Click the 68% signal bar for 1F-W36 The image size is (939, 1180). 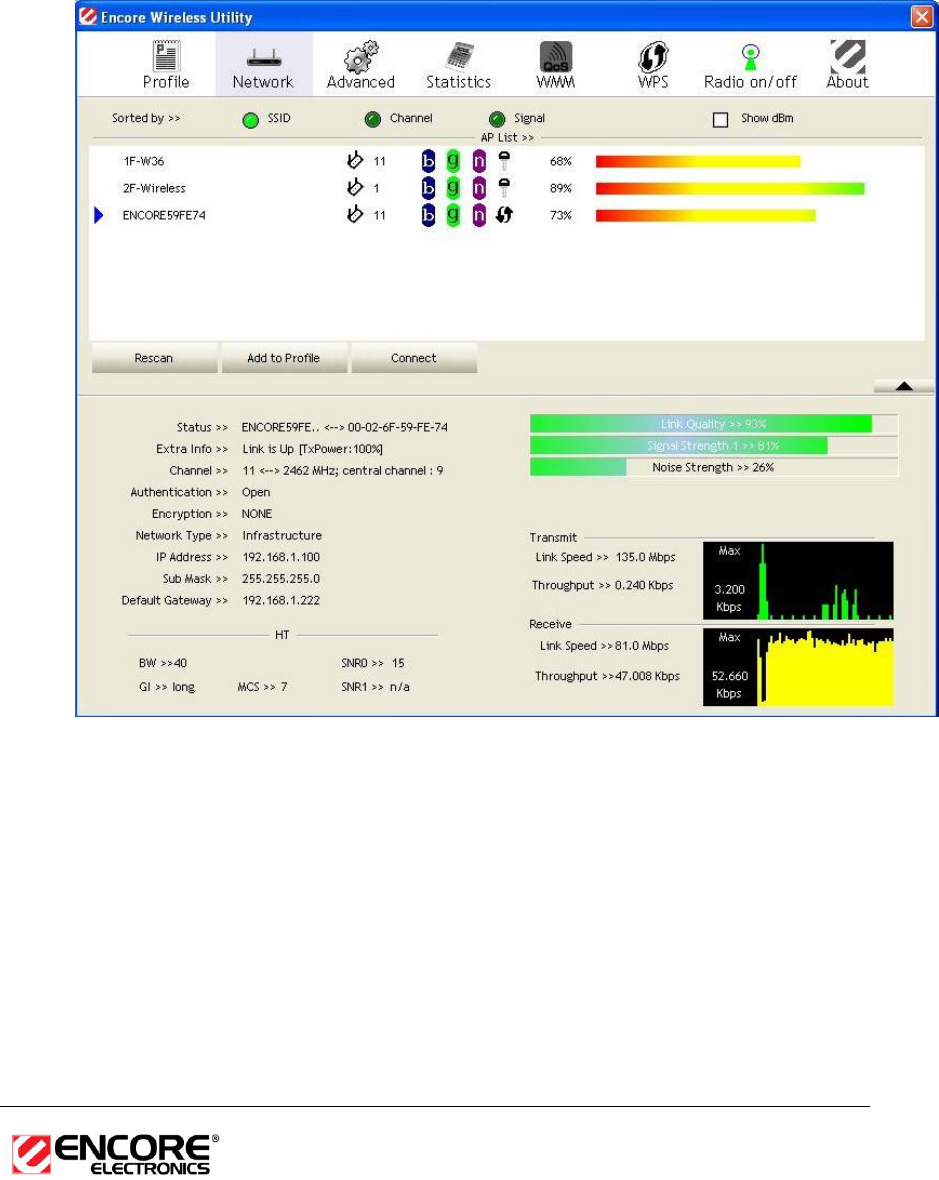click(697, 161)
